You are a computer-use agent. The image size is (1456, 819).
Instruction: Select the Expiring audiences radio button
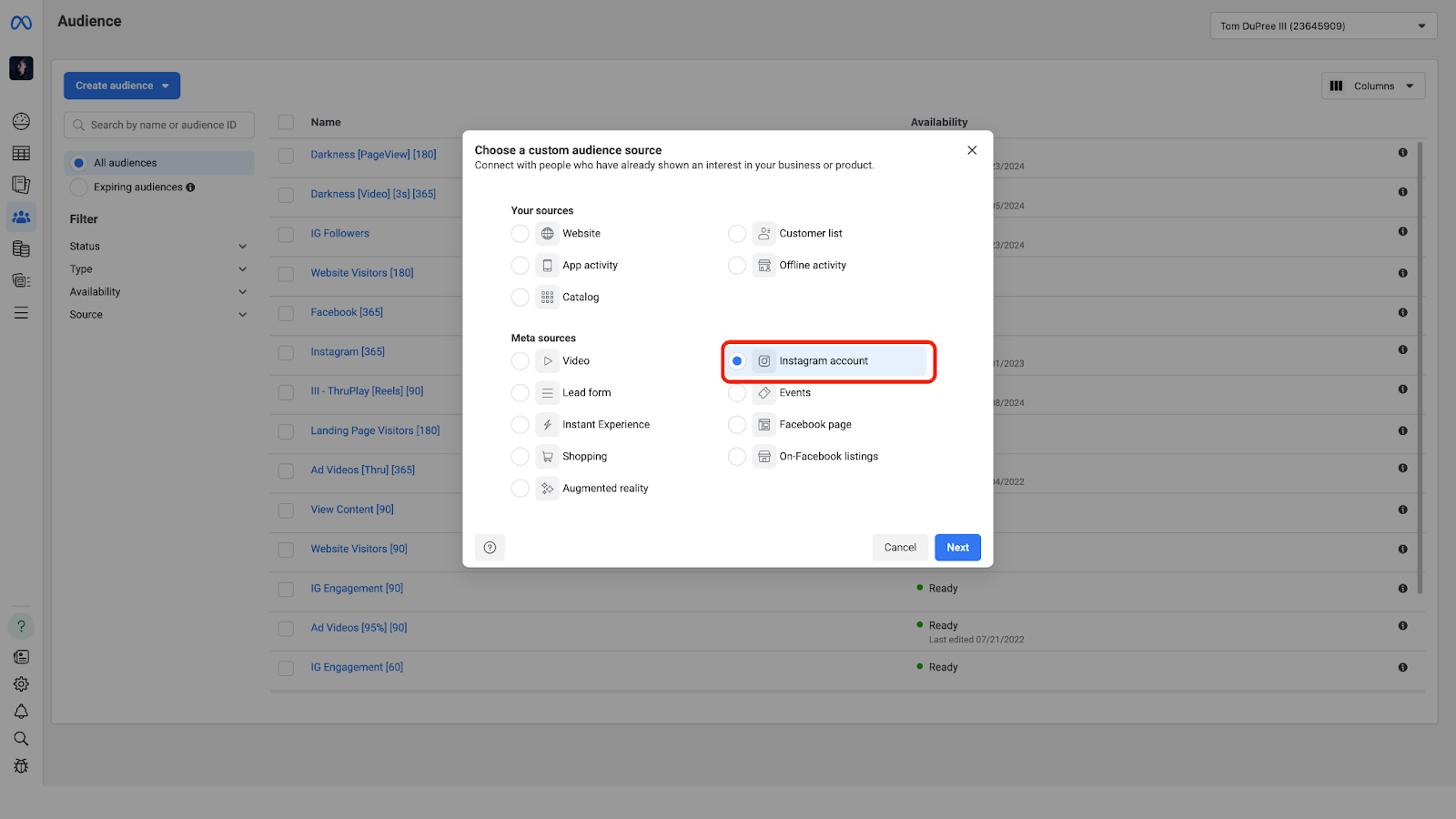pos(79,187)
